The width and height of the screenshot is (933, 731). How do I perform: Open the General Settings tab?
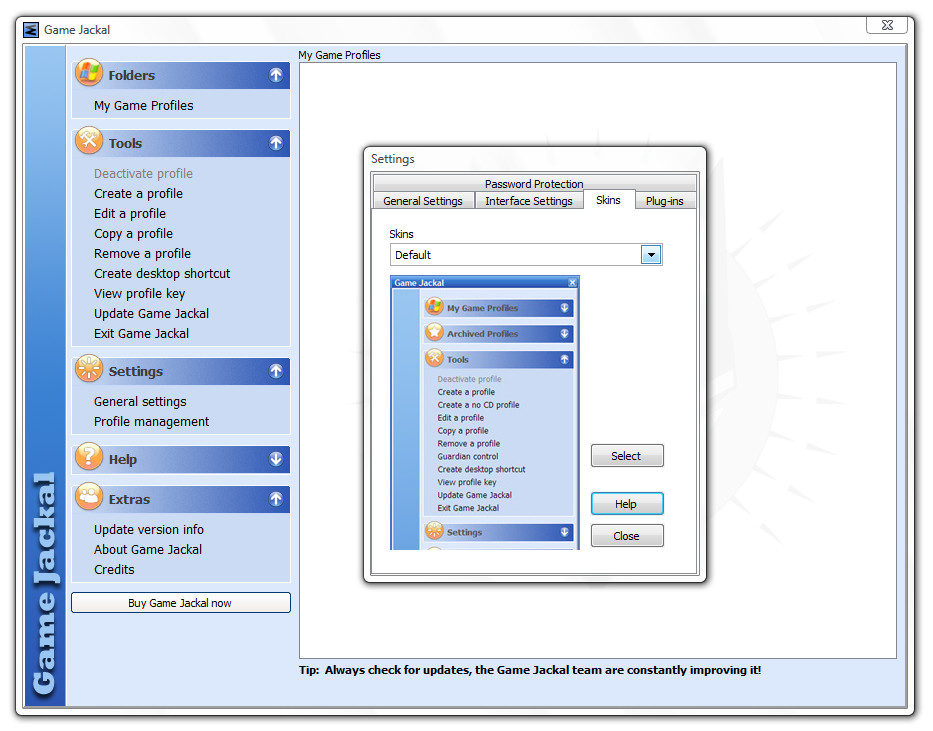tap(423, 200)
